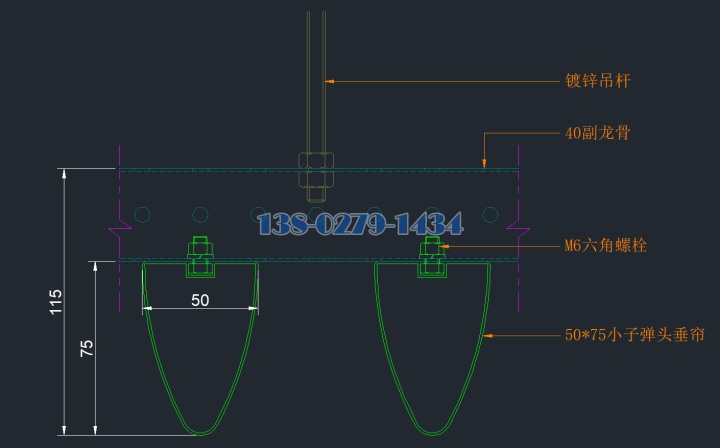Screen dimensions: 720x448
Task: Click the left break-line symbol on the keel
Action: (x=120, y=231)
